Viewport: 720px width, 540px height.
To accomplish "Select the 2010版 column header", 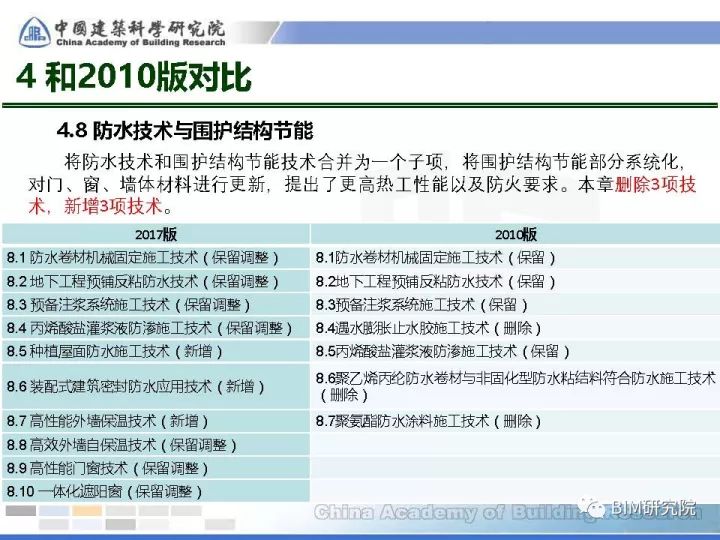I will coord(516,234).
